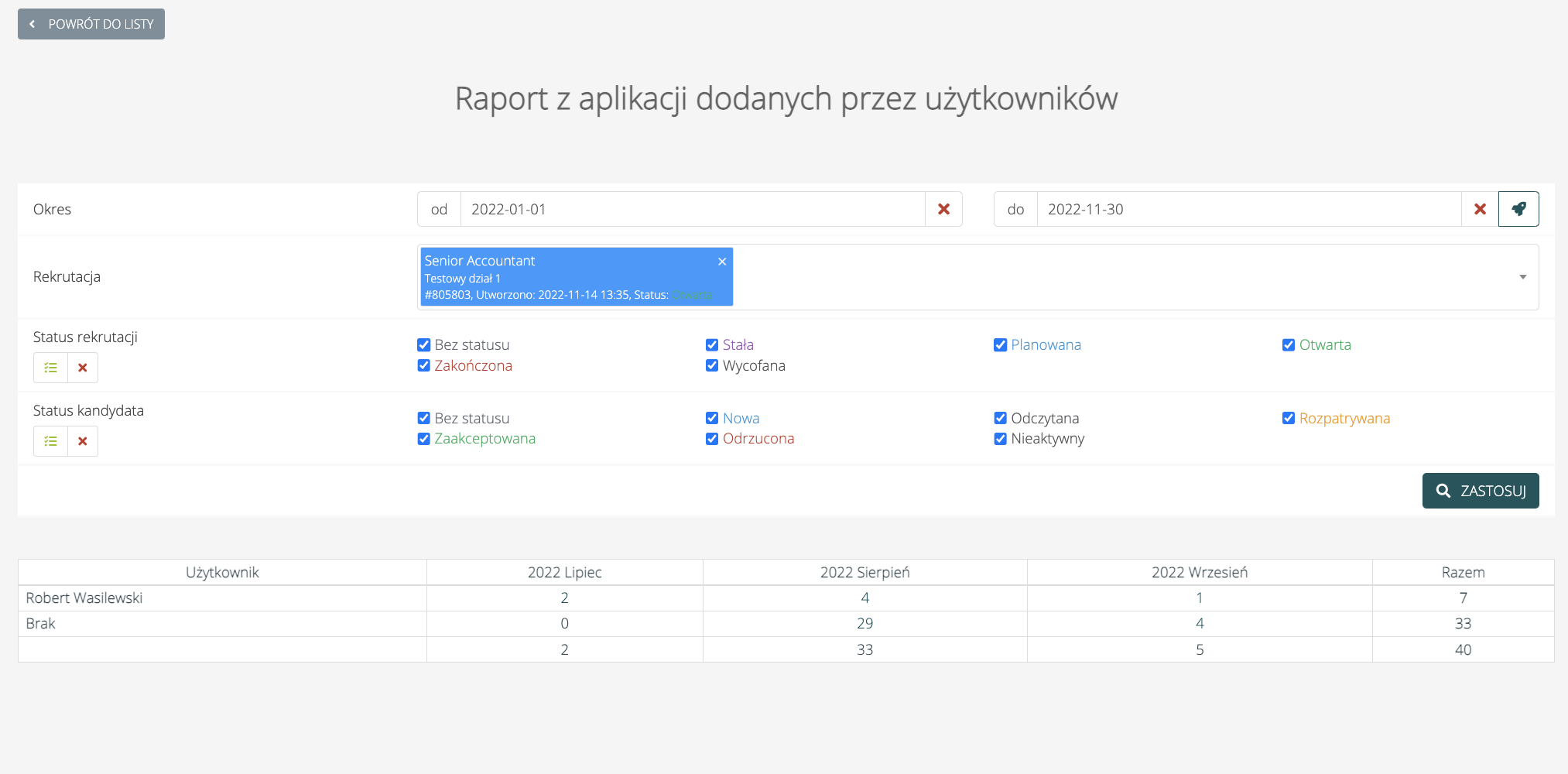Toggle the Odrzucona candidate checkbox
Screen dimensions: 1568x774
712,439
